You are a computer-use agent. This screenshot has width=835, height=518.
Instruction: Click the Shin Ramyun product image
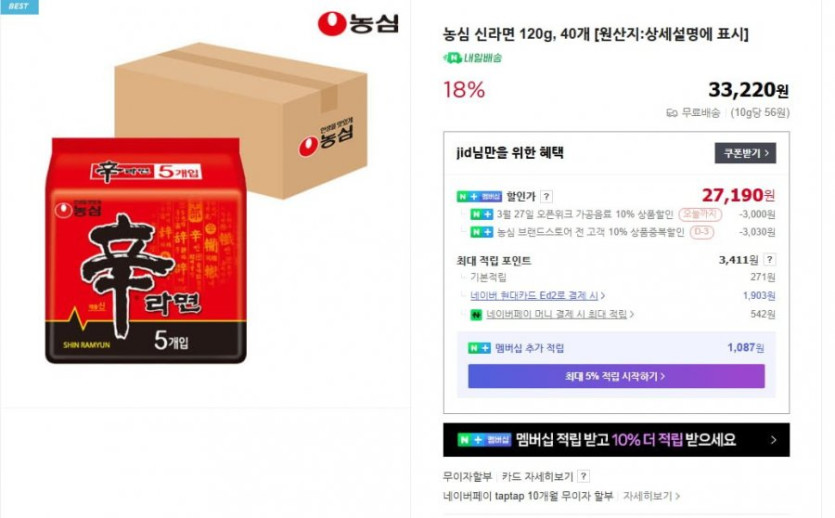[x=205, y=205]
